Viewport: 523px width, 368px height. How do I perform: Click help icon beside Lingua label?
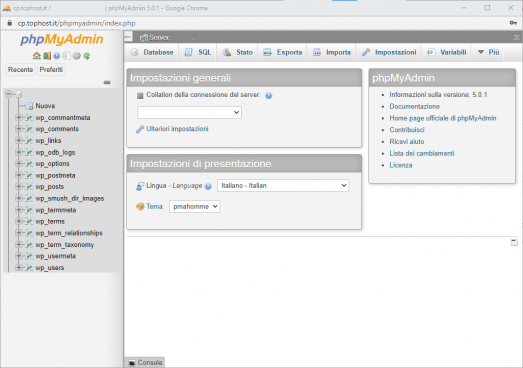[208, 187]
